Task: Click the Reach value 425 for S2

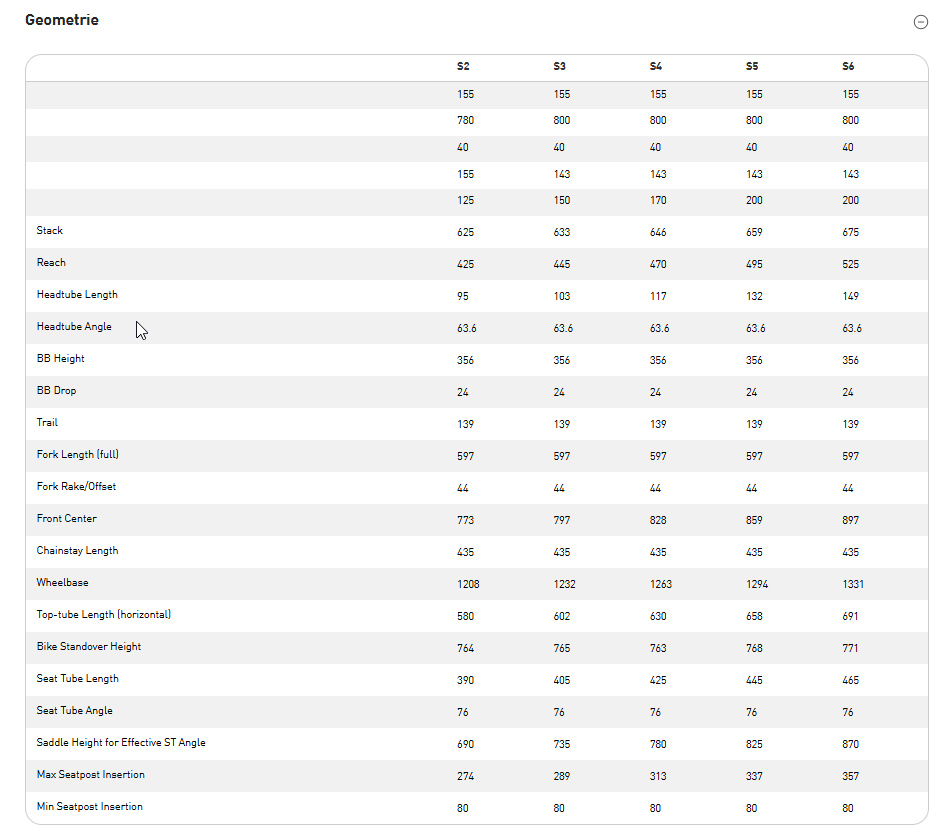Action: tap(465, 264)
